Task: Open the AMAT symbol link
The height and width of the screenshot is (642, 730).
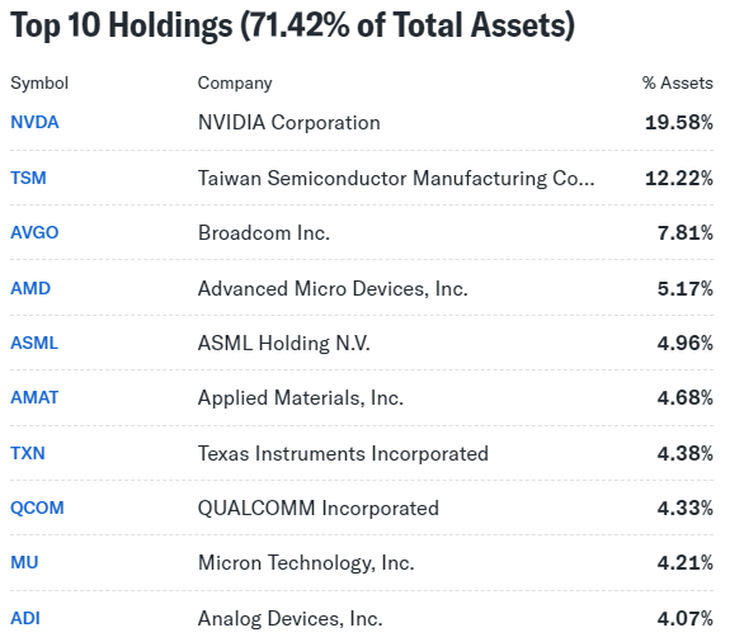Action: 35,398
